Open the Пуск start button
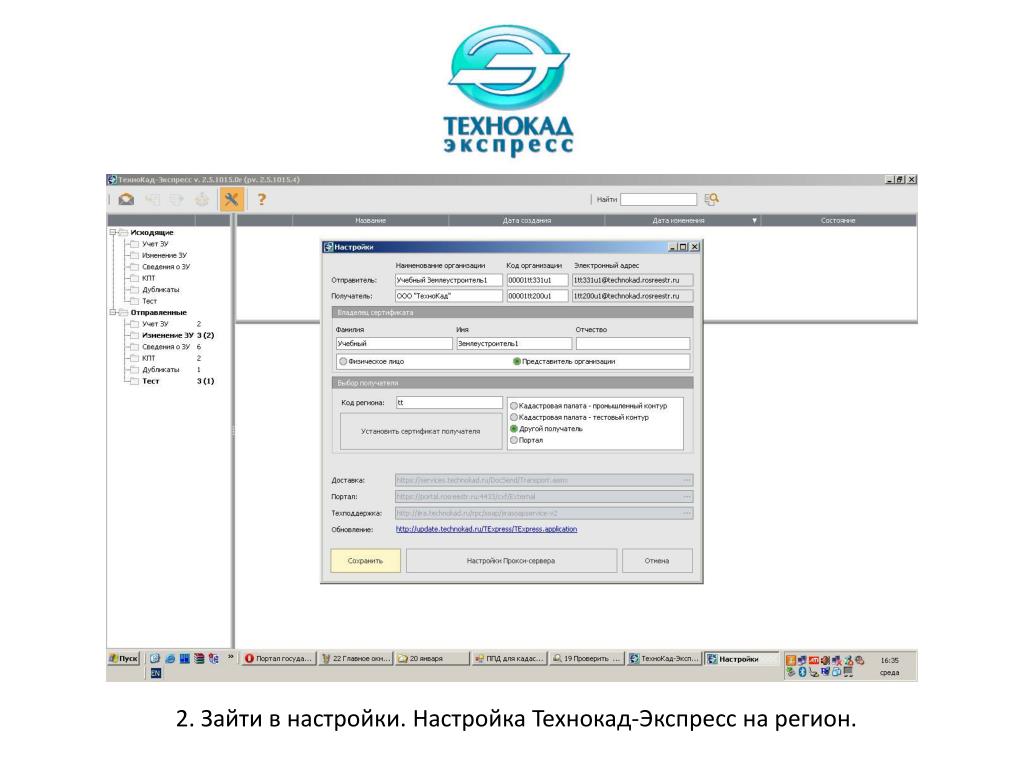The image size is (1024, 768). pyautogui.click(x=123, y=658)
